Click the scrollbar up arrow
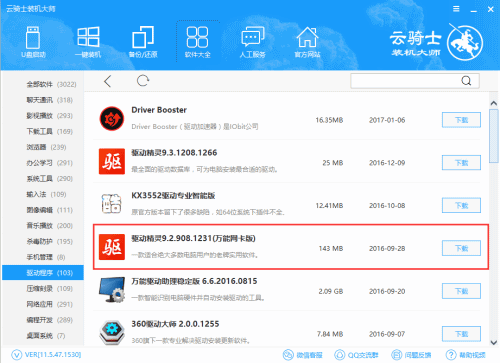The height and width of the screenshot is (363, 500). click(494, 103)
